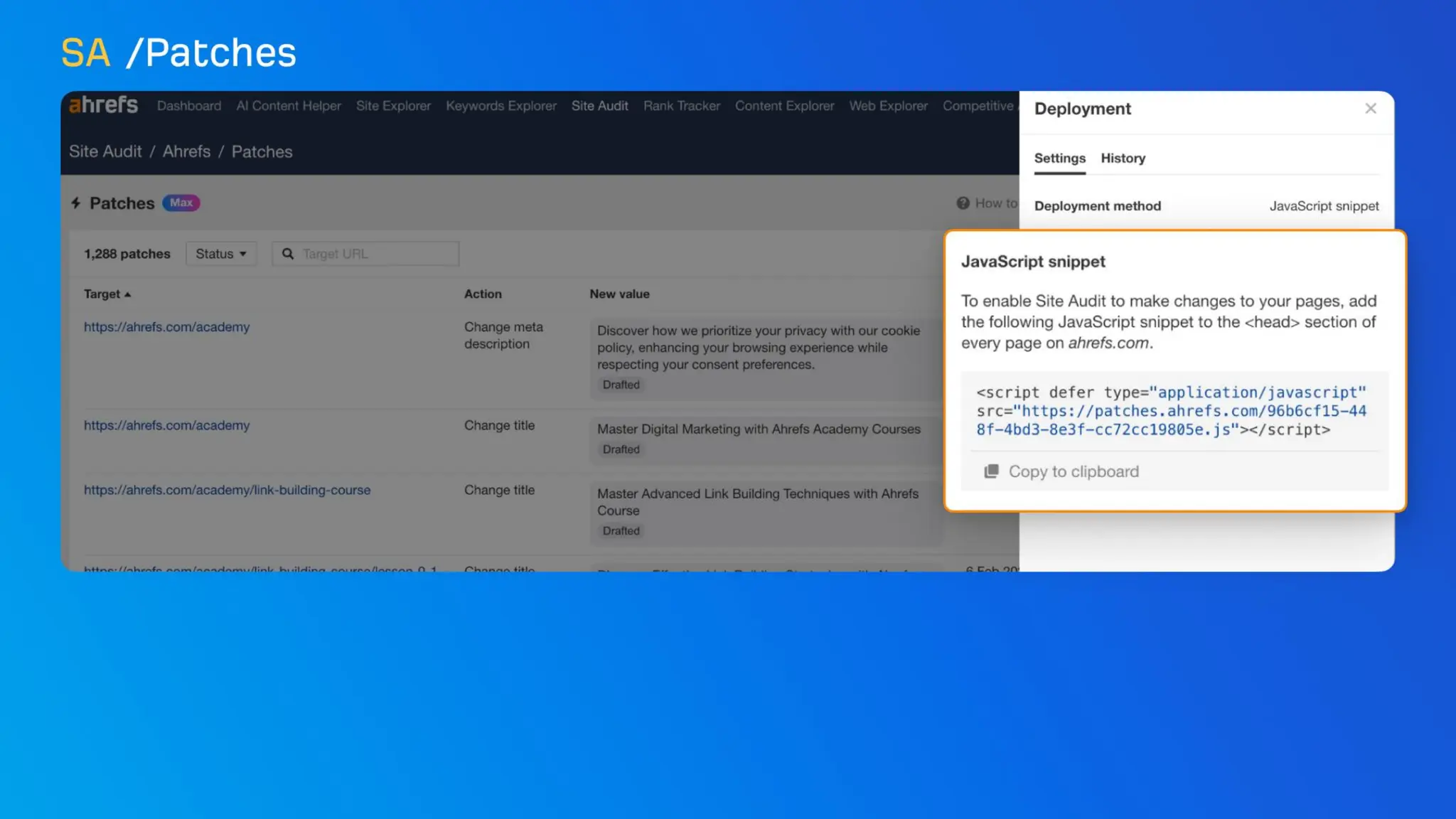The image size is (1456, 819).
Task: Click the New value column header
Action: 619,294
